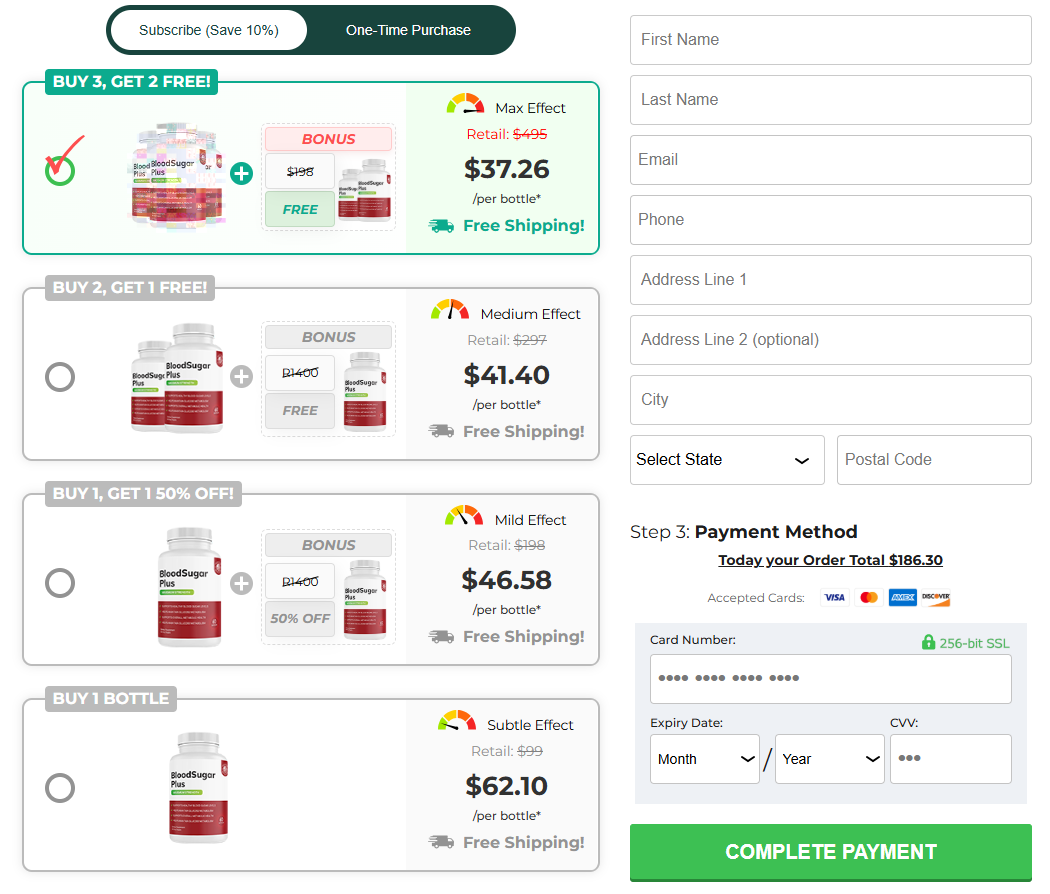1050x894 pixels.
Task: Click the single BloodSugar Plus bottle image
Action: pyautogui.click(x=198, y=788)
